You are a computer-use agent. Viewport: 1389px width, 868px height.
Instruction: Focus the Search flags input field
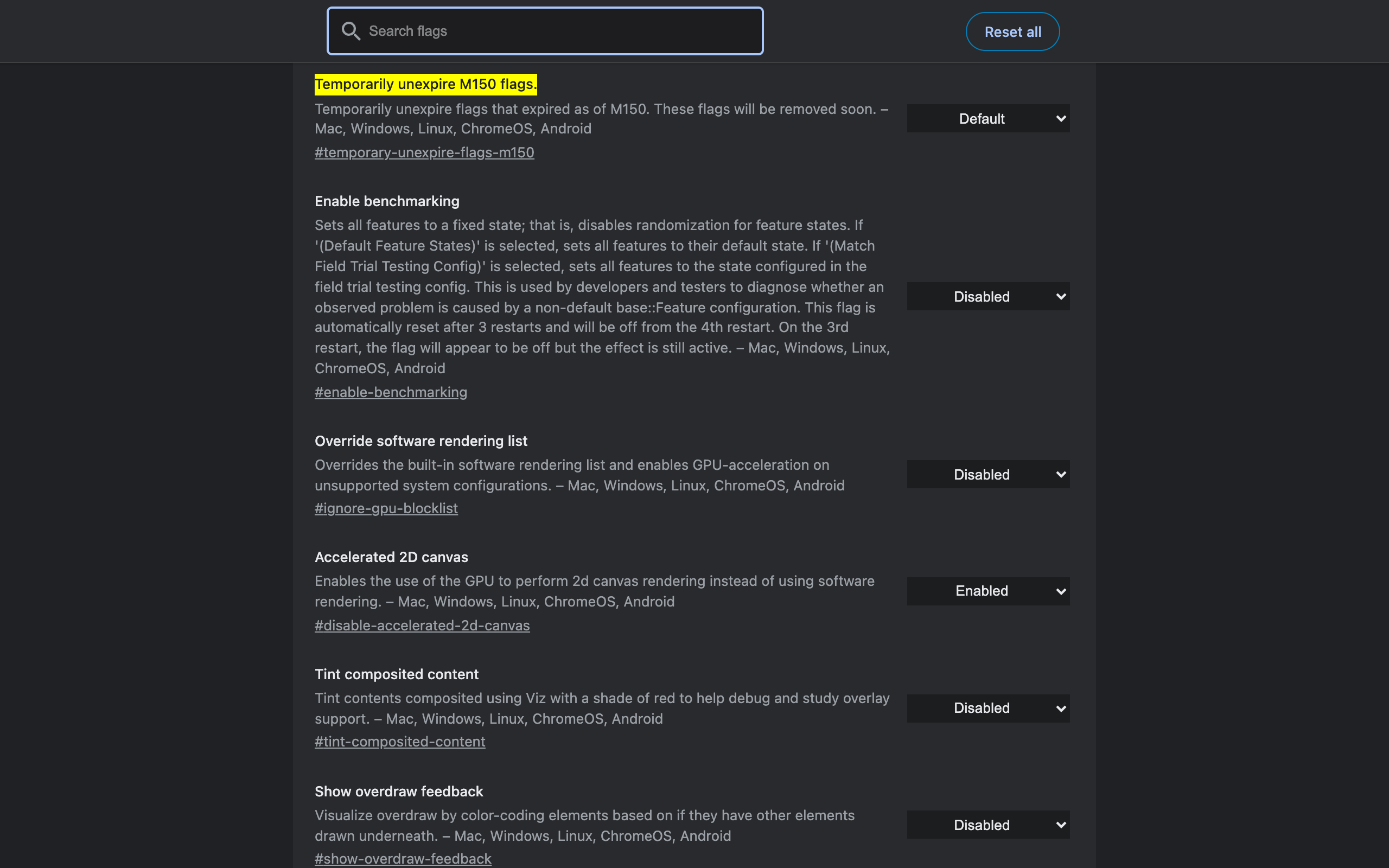(545, 31)
